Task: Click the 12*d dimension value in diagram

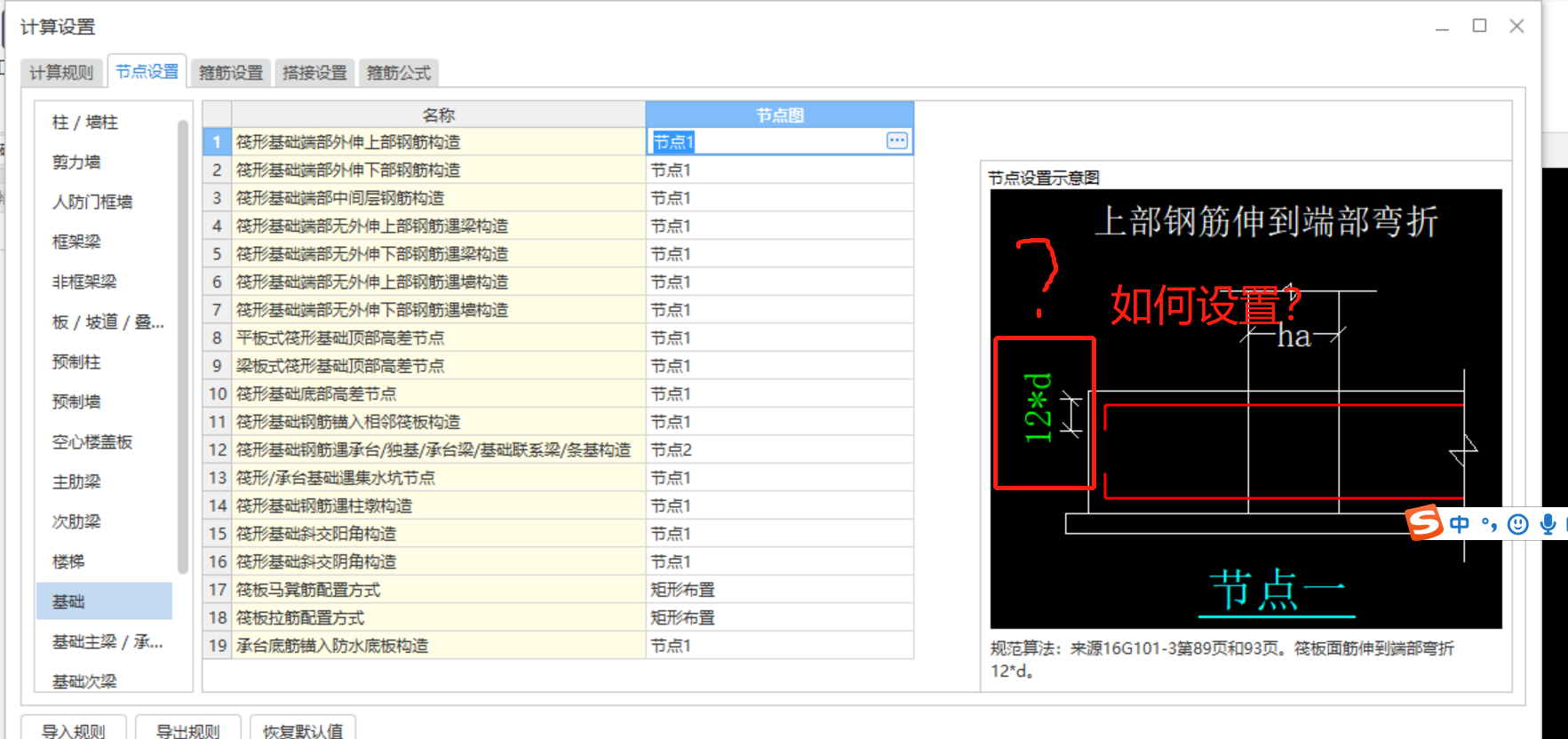Action: point(1037,408)
